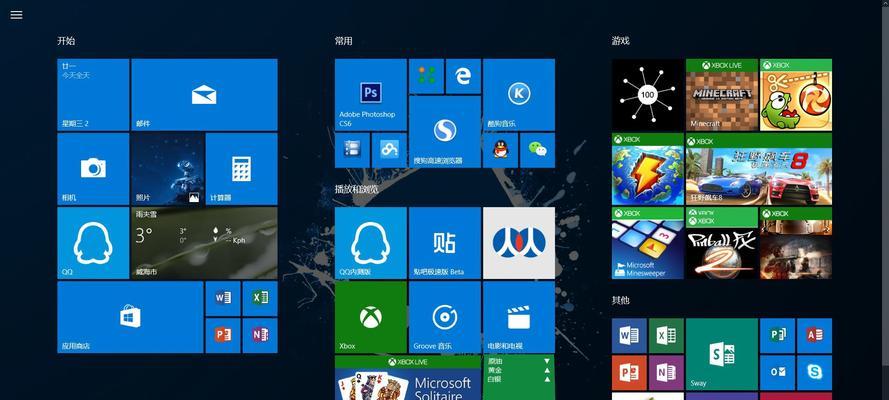This screenshot has height=400, width=889.
Task: Open the cloud-loop small tile under Photoshop
Action: pyautogui.click(x=389, y=150)
